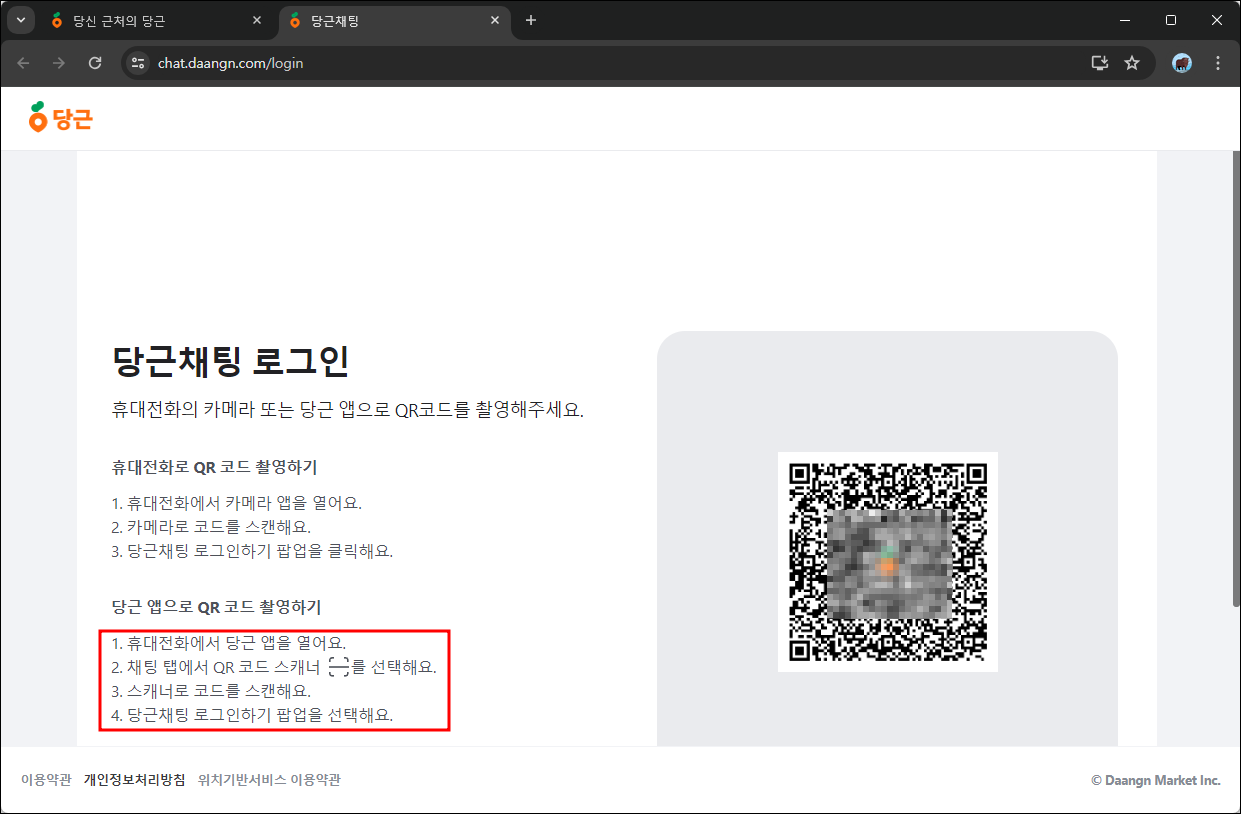1241x814 pixels.
Task: Maximize the Chrome window
Action: click(x=1171, y=20)
